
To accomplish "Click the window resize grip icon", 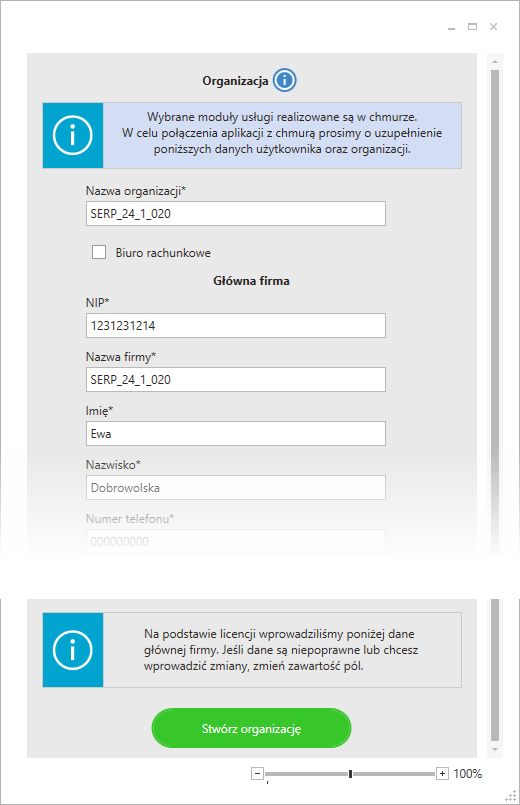I will (x=511, y=796).
